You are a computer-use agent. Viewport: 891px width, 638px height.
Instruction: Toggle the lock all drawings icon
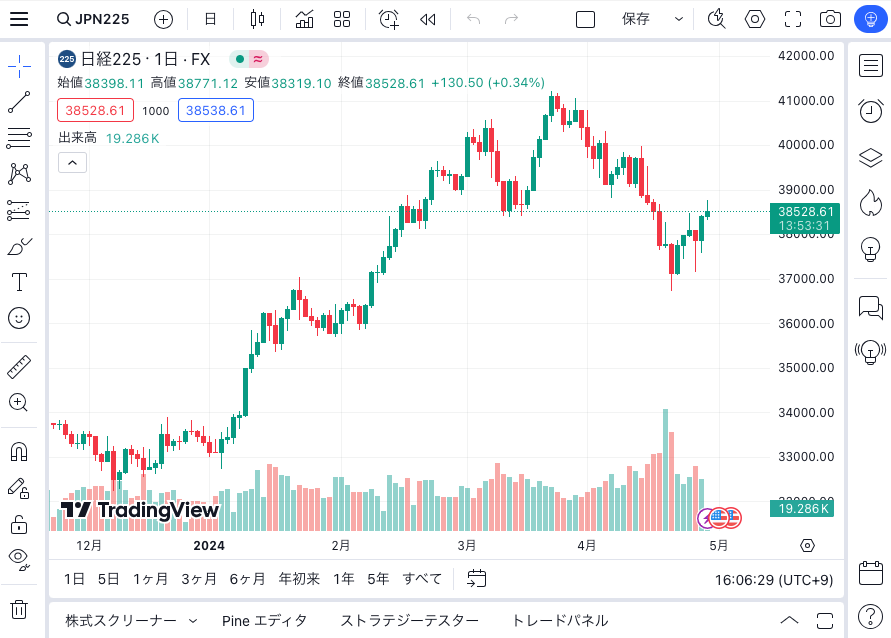point(19,524)
